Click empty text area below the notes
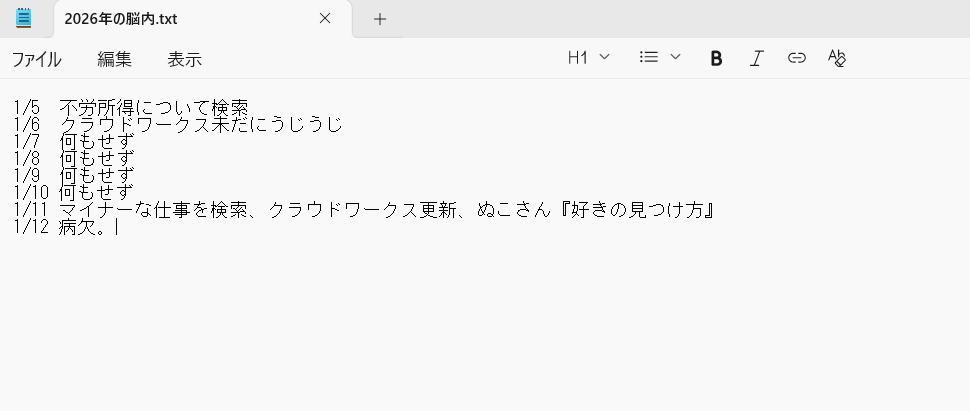The height and width of the screenshot is (411, 970). tap(485, 322)
